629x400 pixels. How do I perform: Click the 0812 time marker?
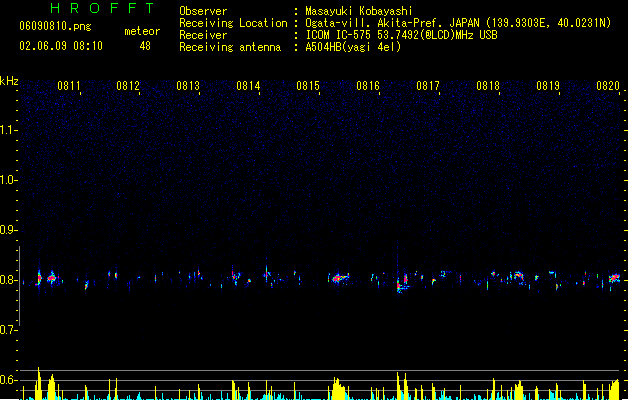point(128,86)
